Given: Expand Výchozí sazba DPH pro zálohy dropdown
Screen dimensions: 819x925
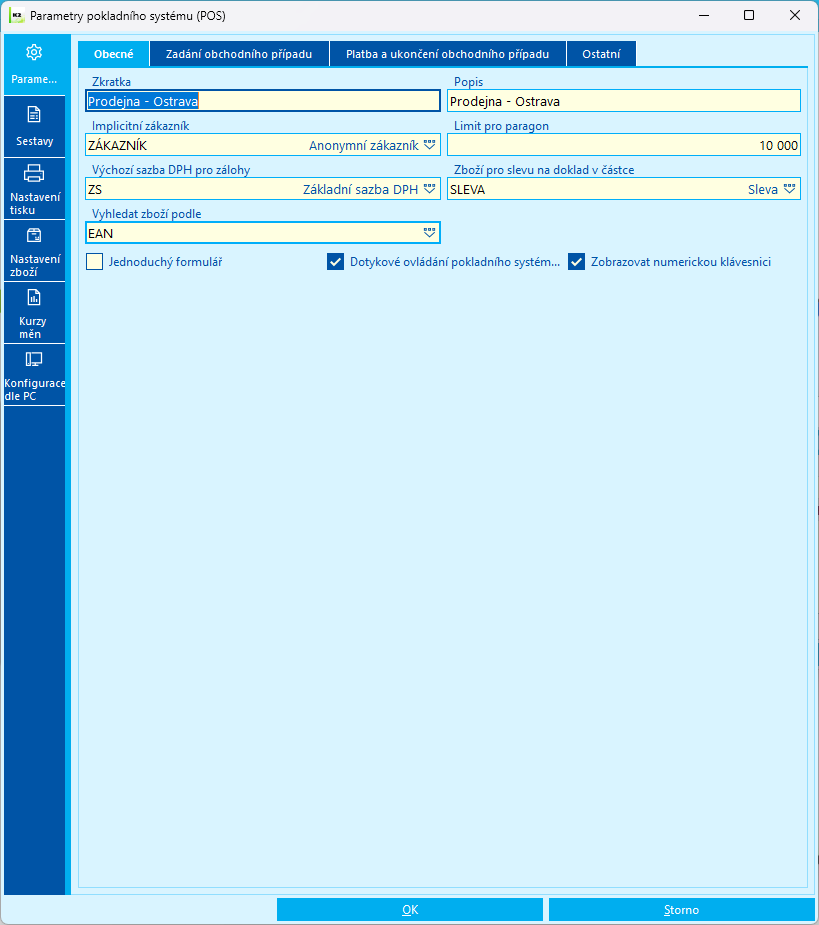Looking at the screenshot, I should coord(430,189).
